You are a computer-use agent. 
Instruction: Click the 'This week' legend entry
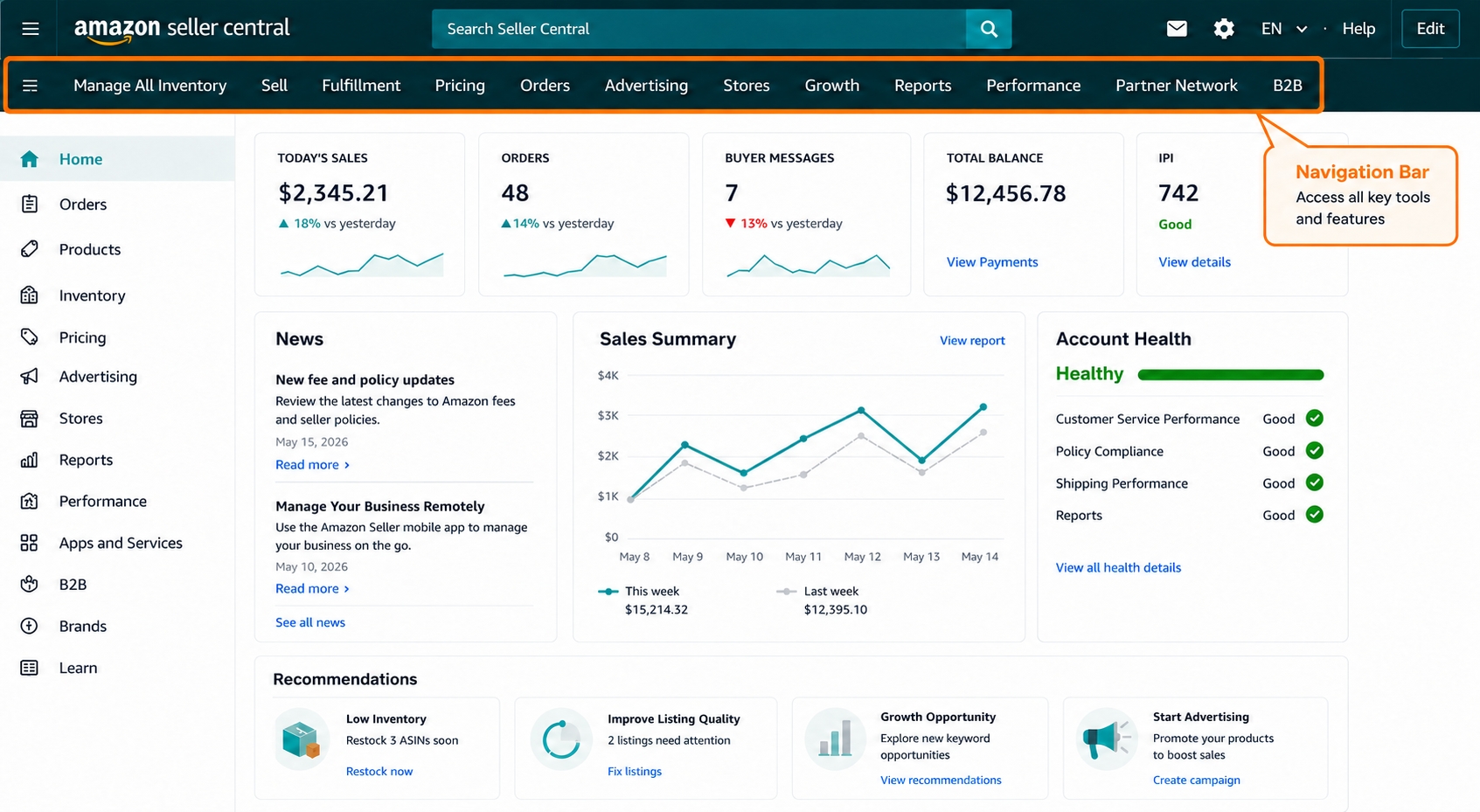coord(643,600)
